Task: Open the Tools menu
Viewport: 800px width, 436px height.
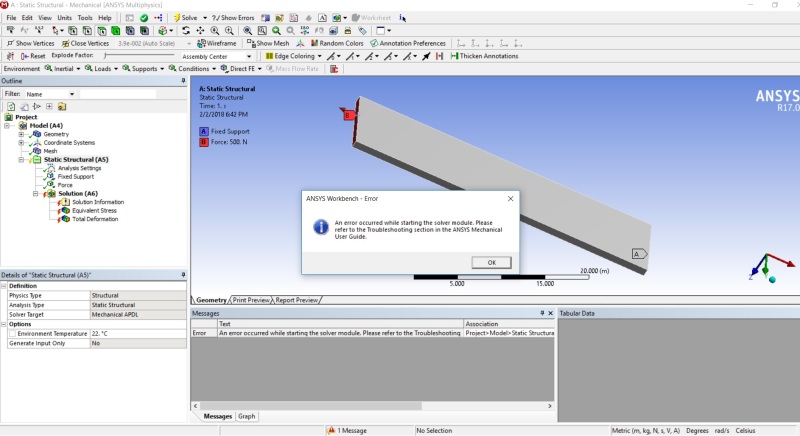Action: [85, 18]
